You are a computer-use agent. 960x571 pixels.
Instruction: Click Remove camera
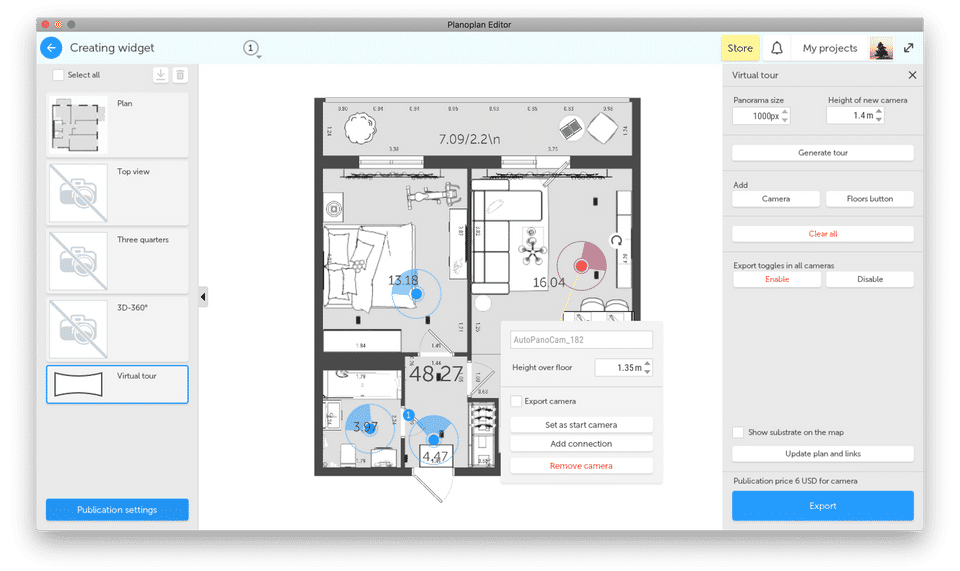581,466
